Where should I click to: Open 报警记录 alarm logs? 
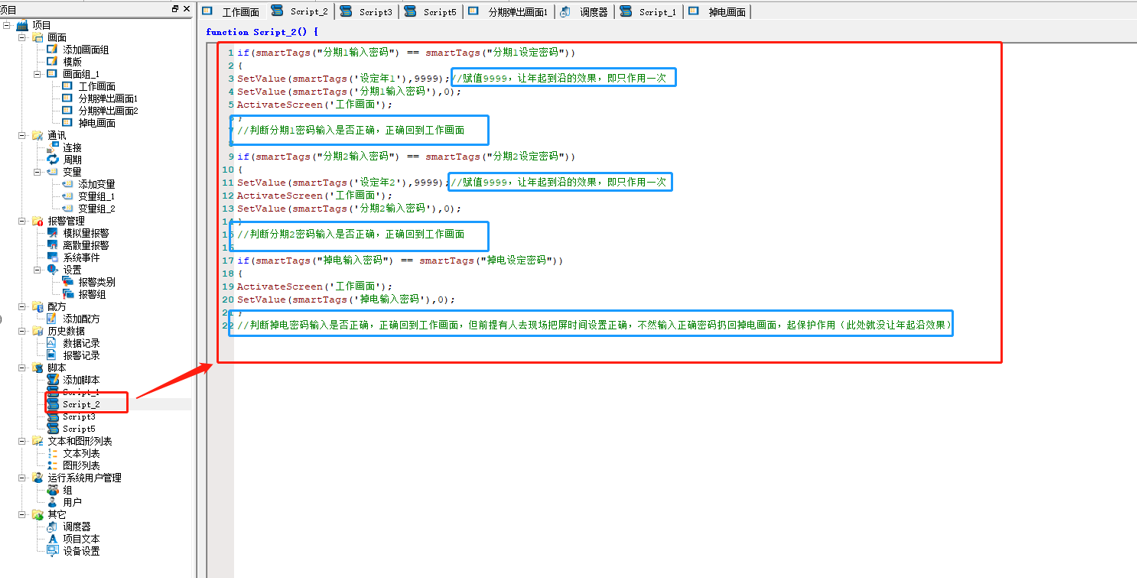[81, 355]
